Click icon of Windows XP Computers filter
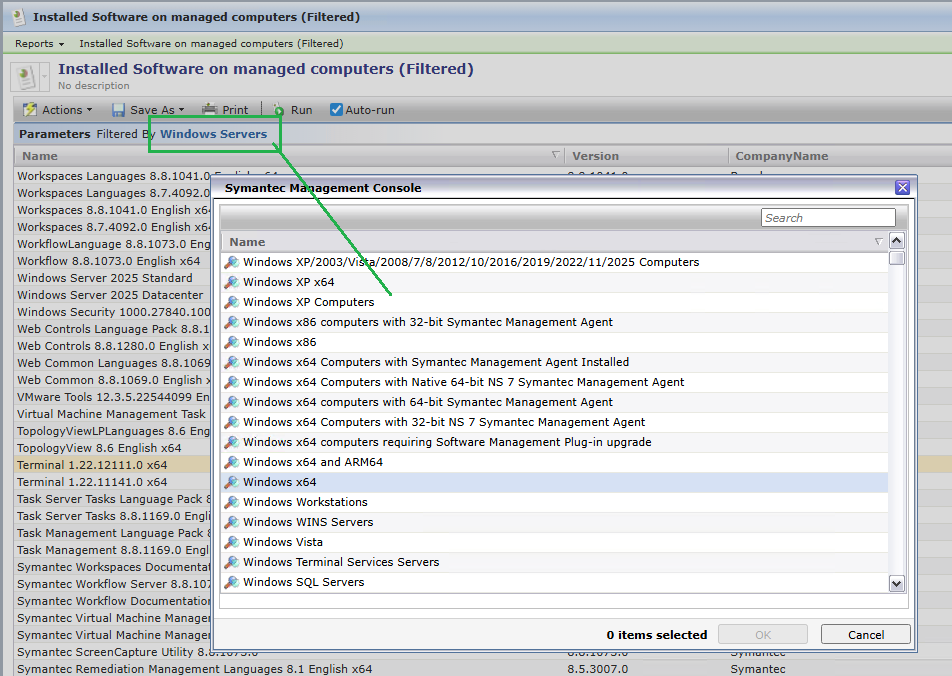The height and width of the screenshot is (676, 952). pyautogui.click(x=231, y=302)
